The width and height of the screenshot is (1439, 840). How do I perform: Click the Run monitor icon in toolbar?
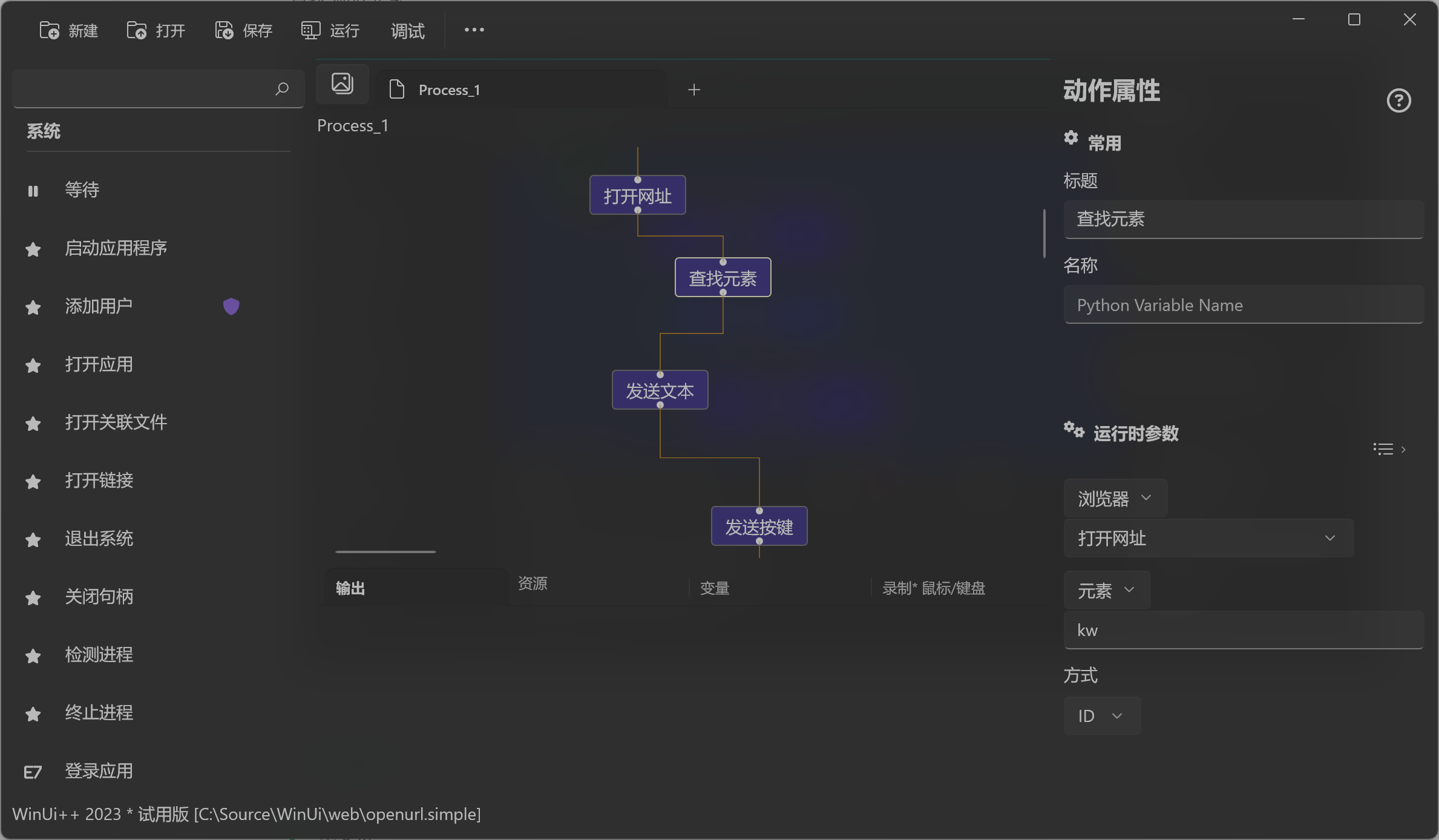[x=310, y=30]
